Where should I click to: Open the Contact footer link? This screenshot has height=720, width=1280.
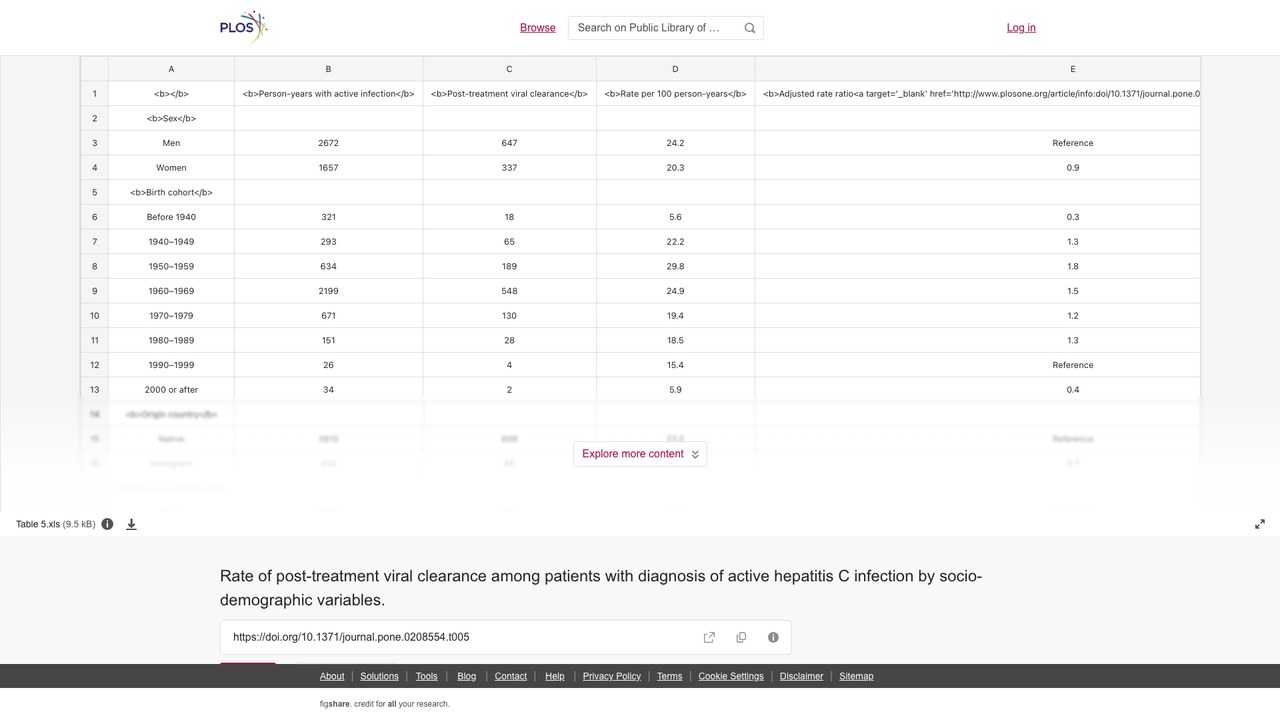click(510, 676)
